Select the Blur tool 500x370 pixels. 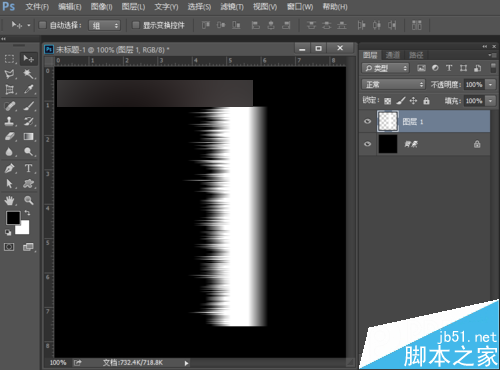pos(9,152)
